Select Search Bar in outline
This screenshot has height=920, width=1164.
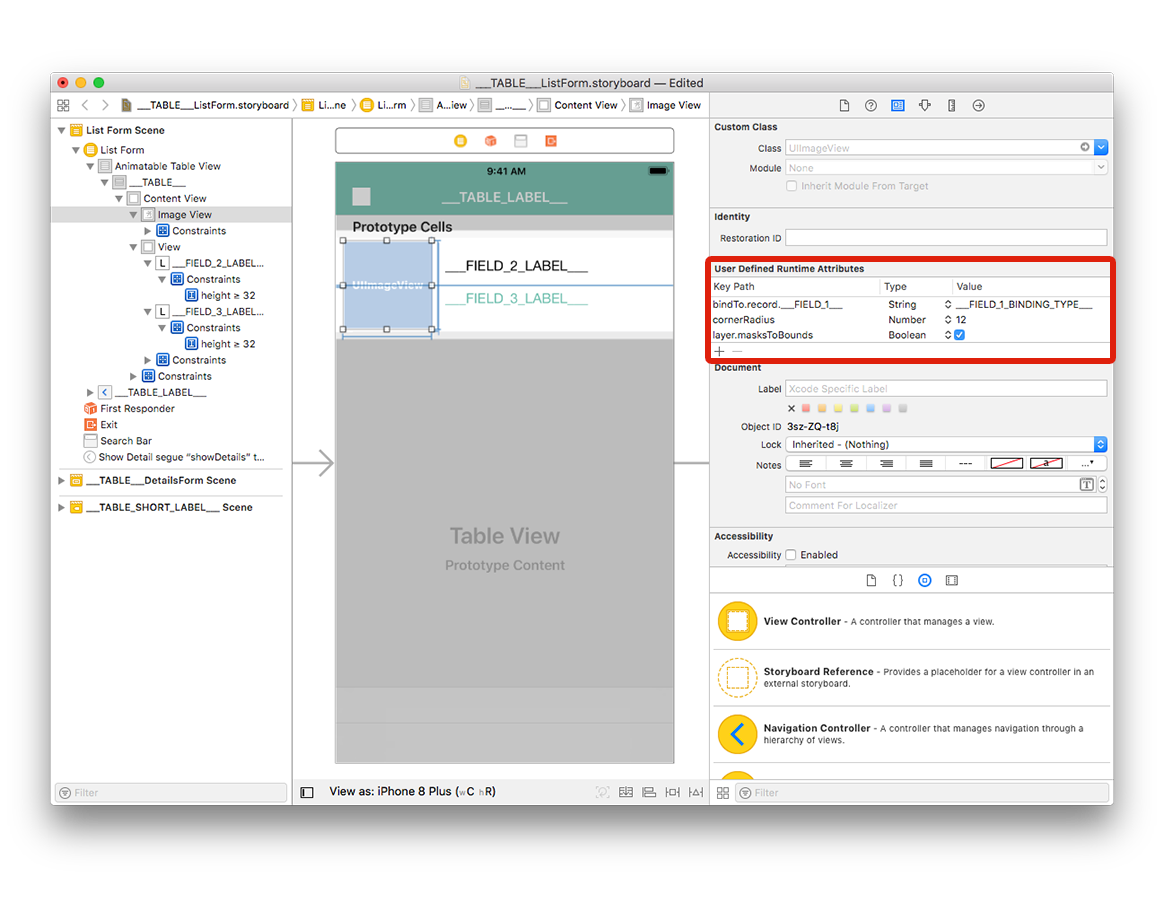(118, 440)
